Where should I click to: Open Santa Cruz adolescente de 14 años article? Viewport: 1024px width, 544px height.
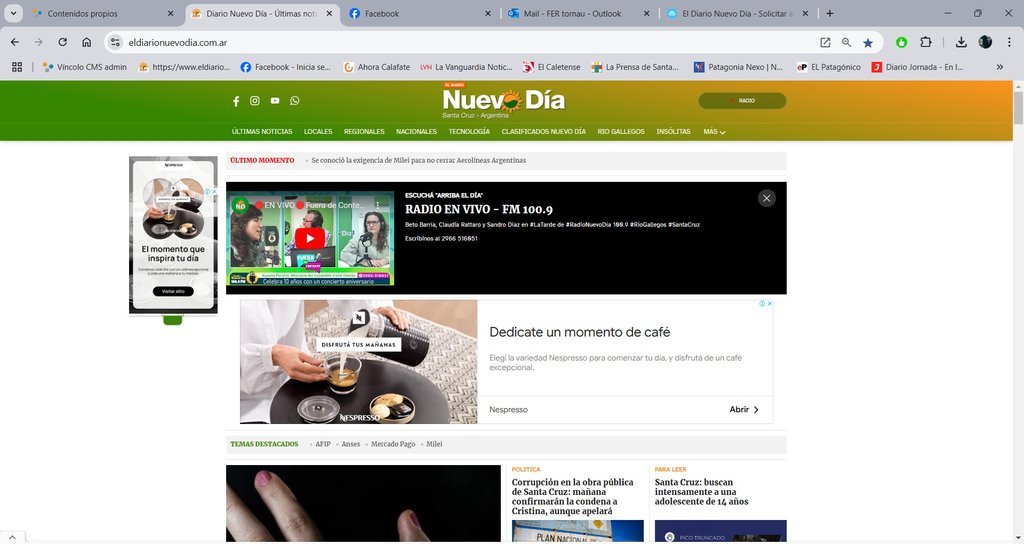click(x=701, y=492)
